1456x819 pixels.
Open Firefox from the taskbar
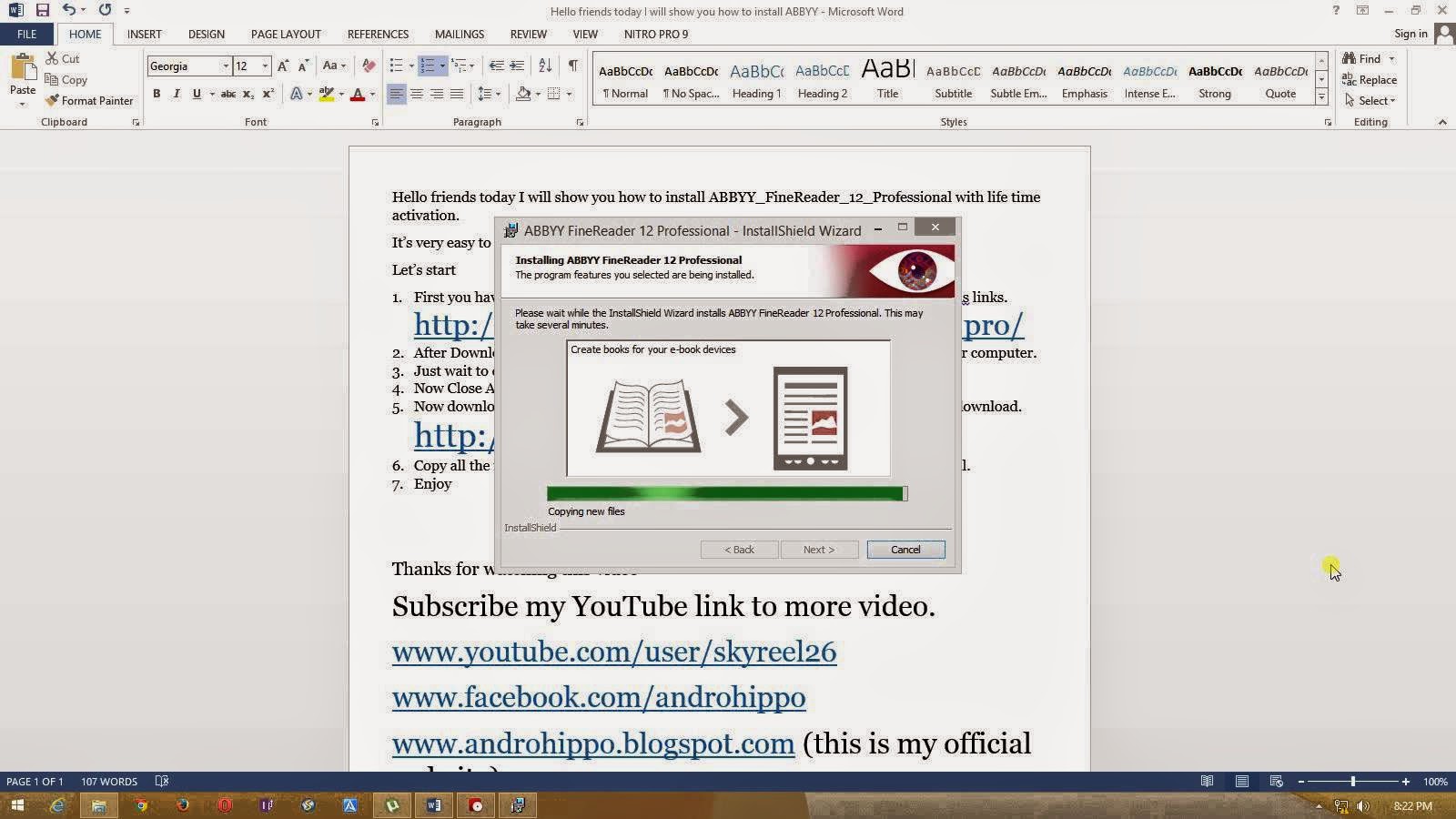coord(182,805)
